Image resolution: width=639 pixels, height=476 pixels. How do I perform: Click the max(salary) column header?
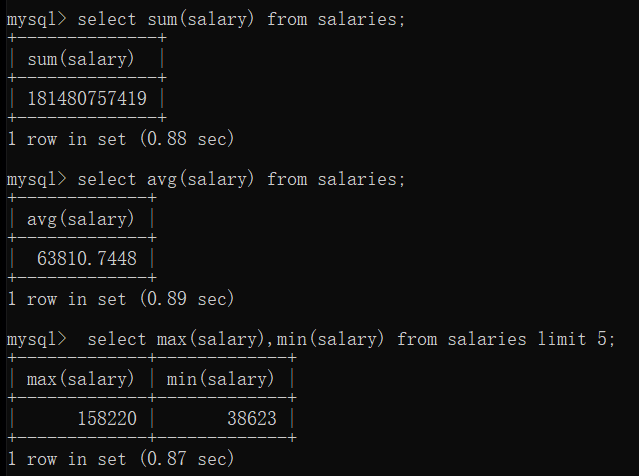[81, 379]
